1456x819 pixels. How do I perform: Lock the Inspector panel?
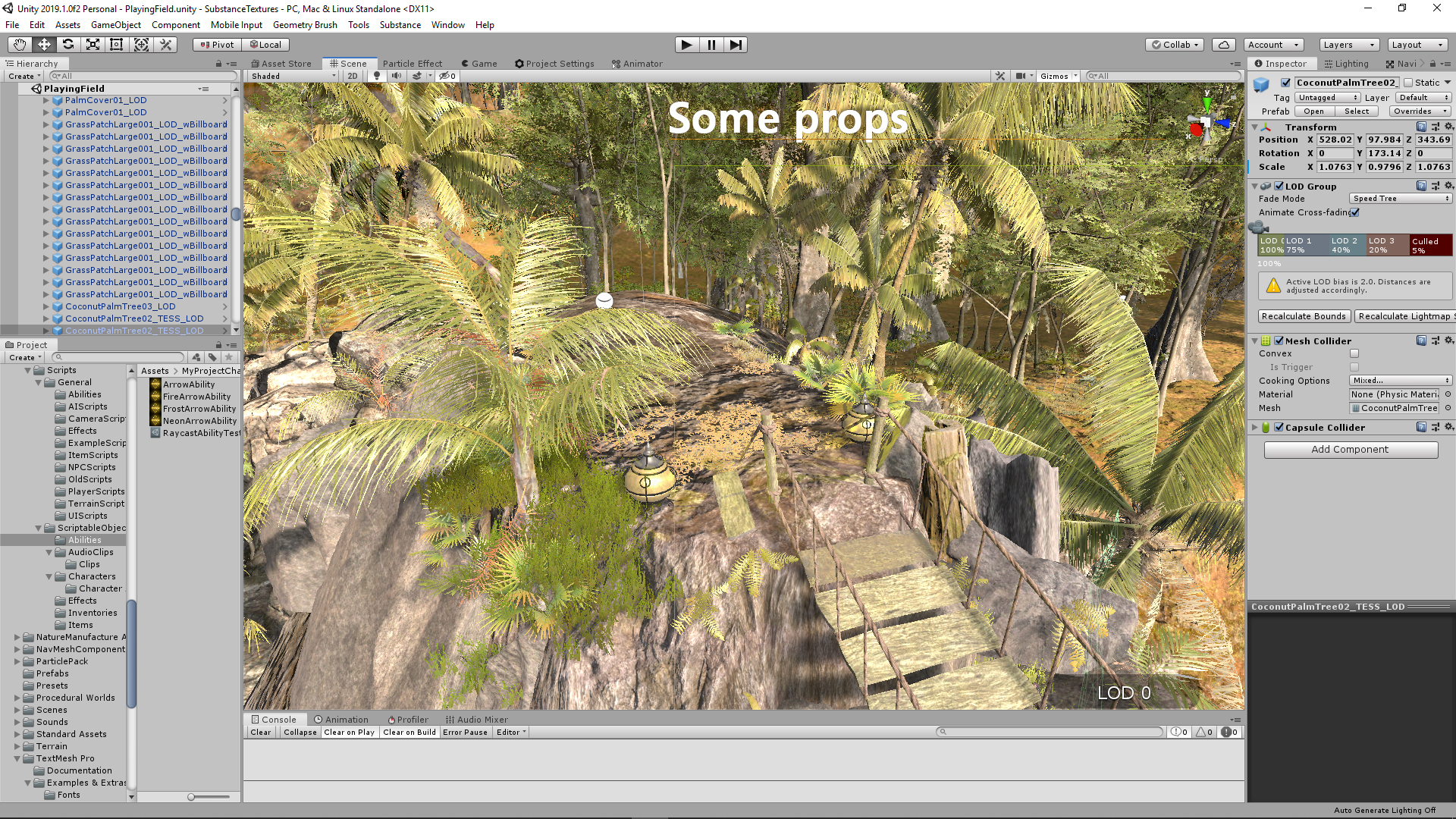[1433, 64]
